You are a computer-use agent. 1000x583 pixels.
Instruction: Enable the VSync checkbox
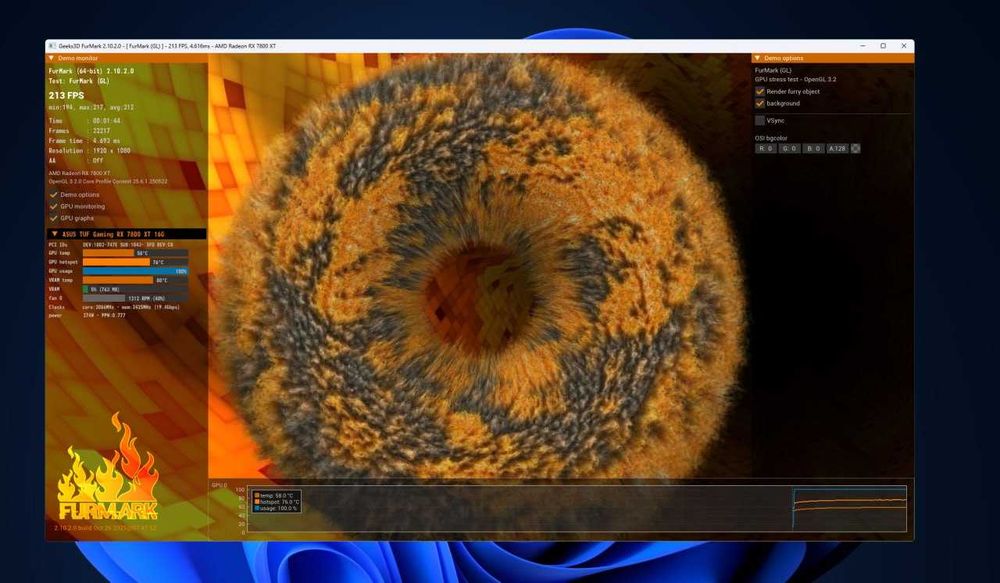[760, 121]
